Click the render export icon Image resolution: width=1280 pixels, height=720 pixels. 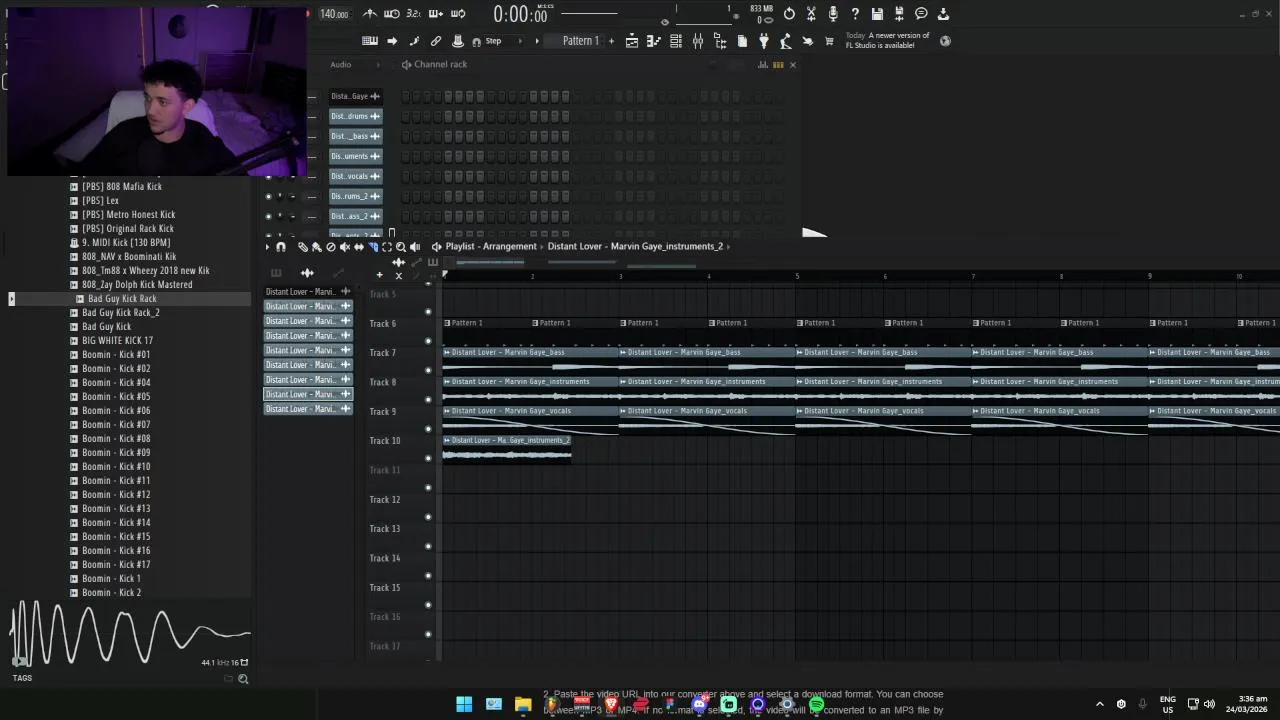tap(899, 14)
